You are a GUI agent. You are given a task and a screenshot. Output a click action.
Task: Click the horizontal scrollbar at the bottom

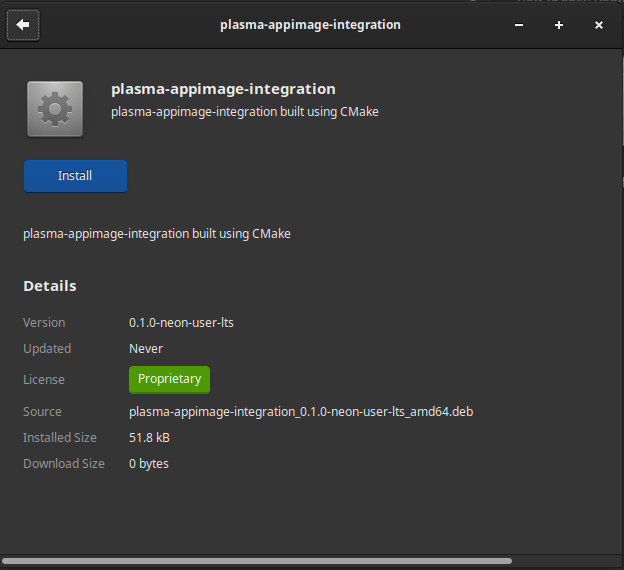tap(257, 561)
